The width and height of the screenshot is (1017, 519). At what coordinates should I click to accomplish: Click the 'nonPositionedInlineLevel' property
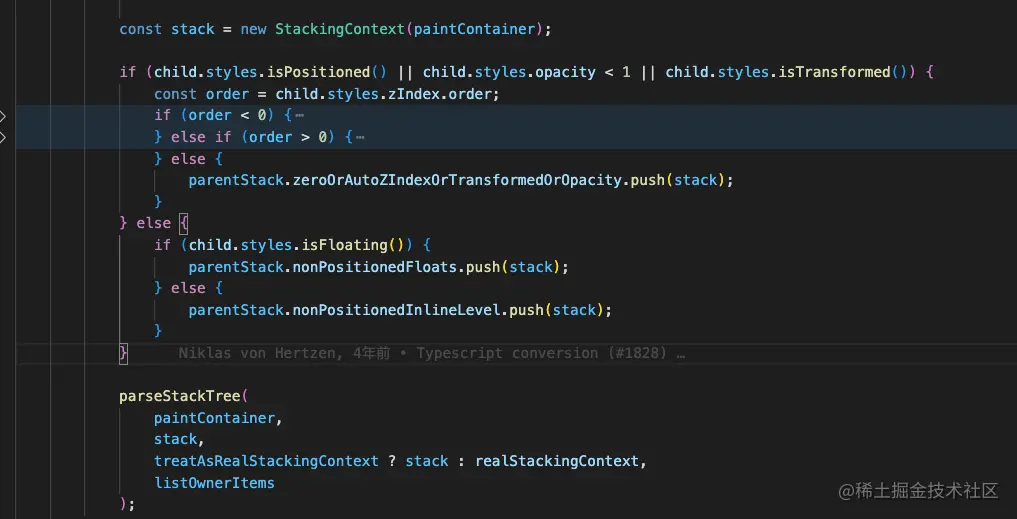(396, 310)
